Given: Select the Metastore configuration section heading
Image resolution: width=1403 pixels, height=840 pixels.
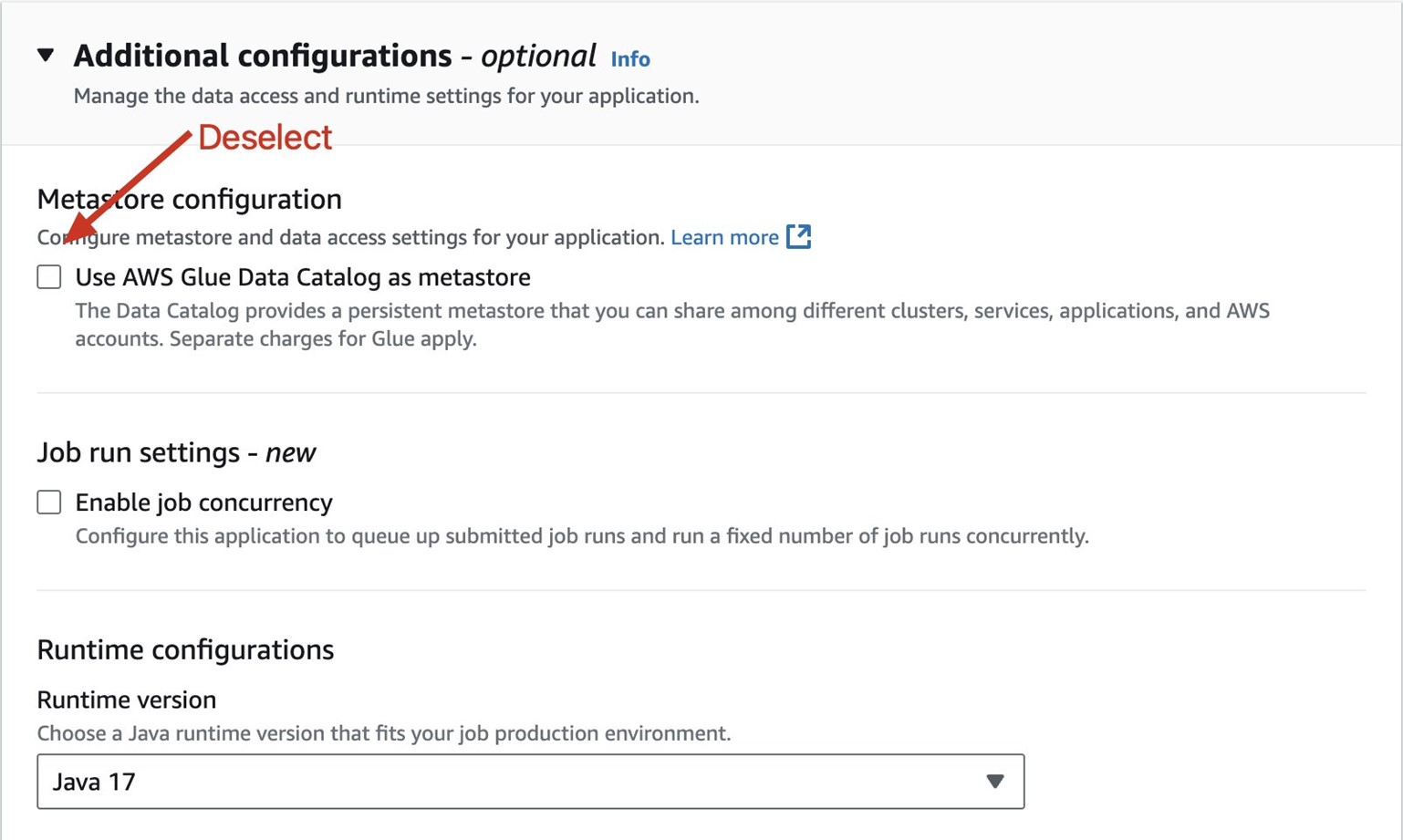Looking at the screenshot, I should click(x=189, y=199).
